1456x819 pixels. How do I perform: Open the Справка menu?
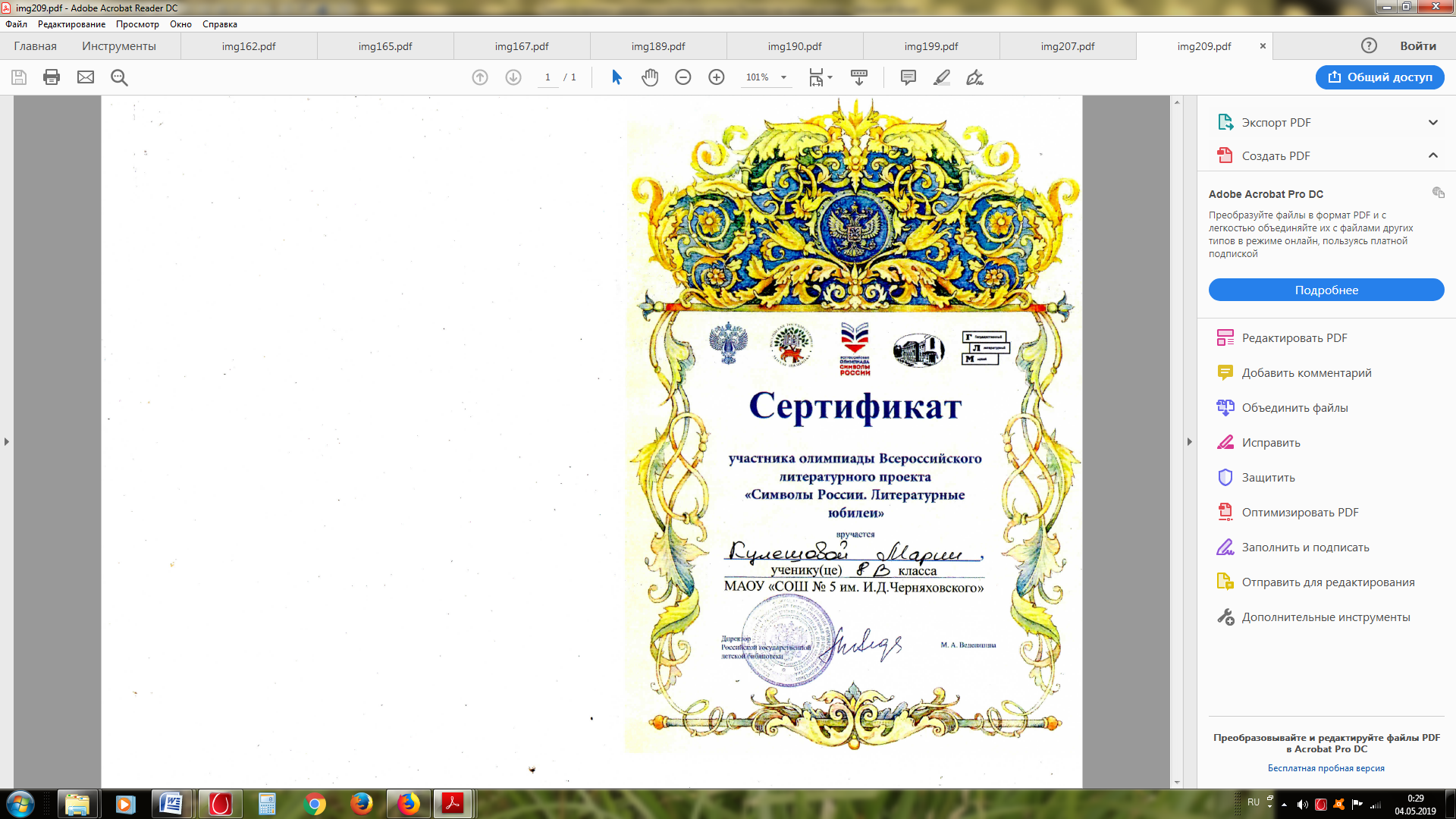(x=220, y=24)
